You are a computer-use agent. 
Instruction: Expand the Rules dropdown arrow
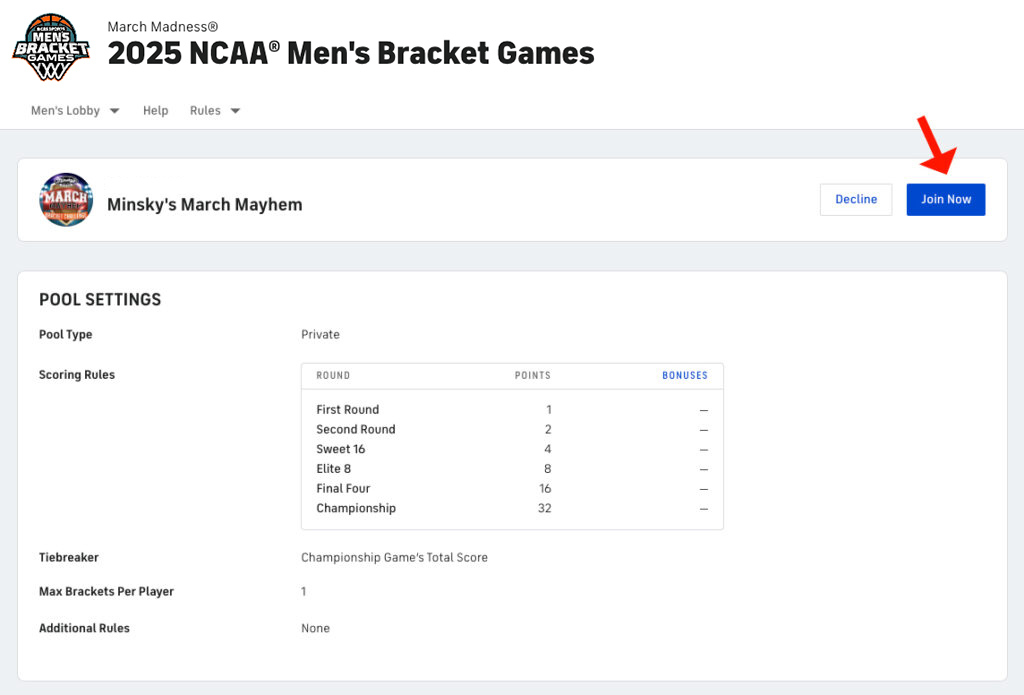click(236, 111)
